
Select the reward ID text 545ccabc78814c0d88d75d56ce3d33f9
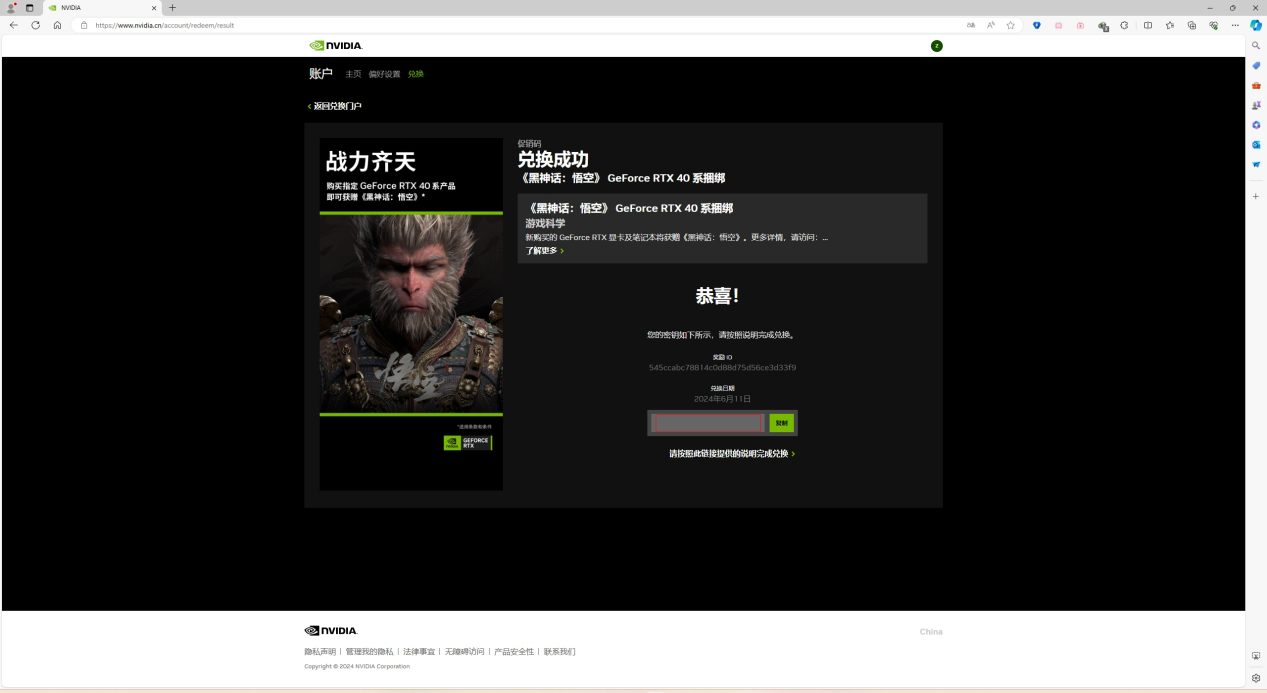pyautogui.click(x=722, y=368)
